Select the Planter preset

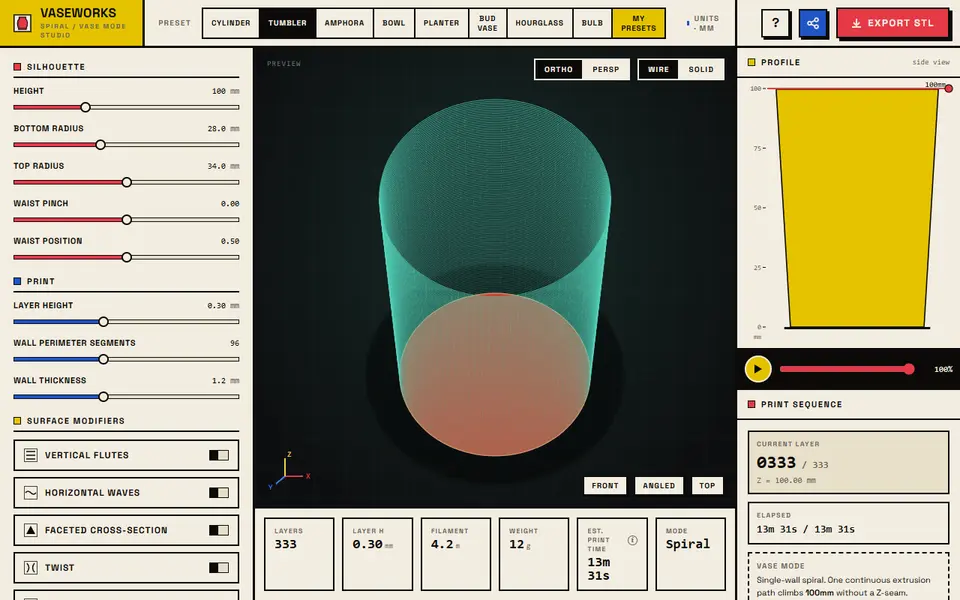[441, 23]
